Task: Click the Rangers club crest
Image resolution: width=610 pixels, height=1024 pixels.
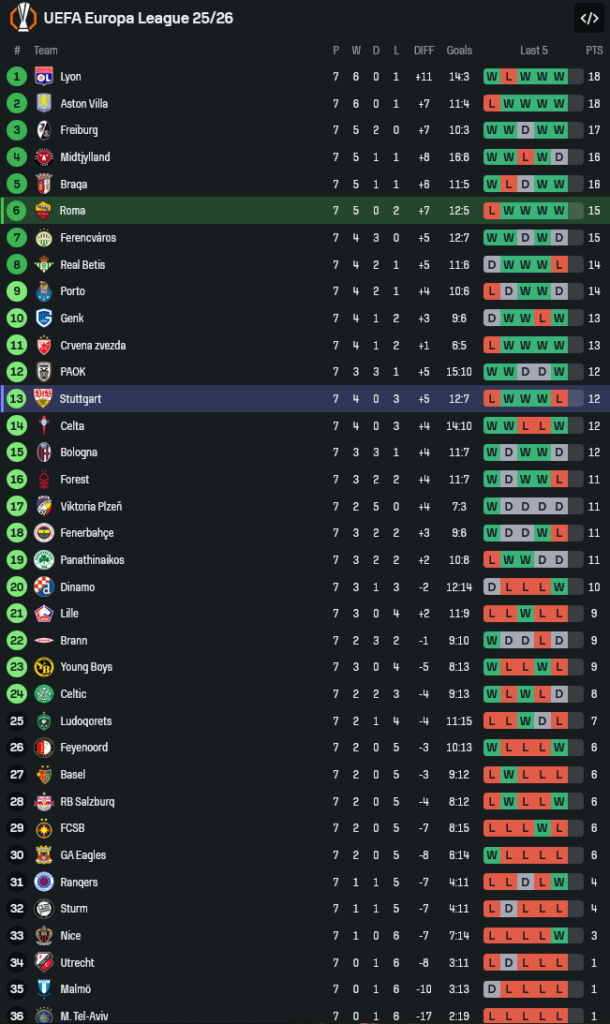Action: click(x=43, y=882)
